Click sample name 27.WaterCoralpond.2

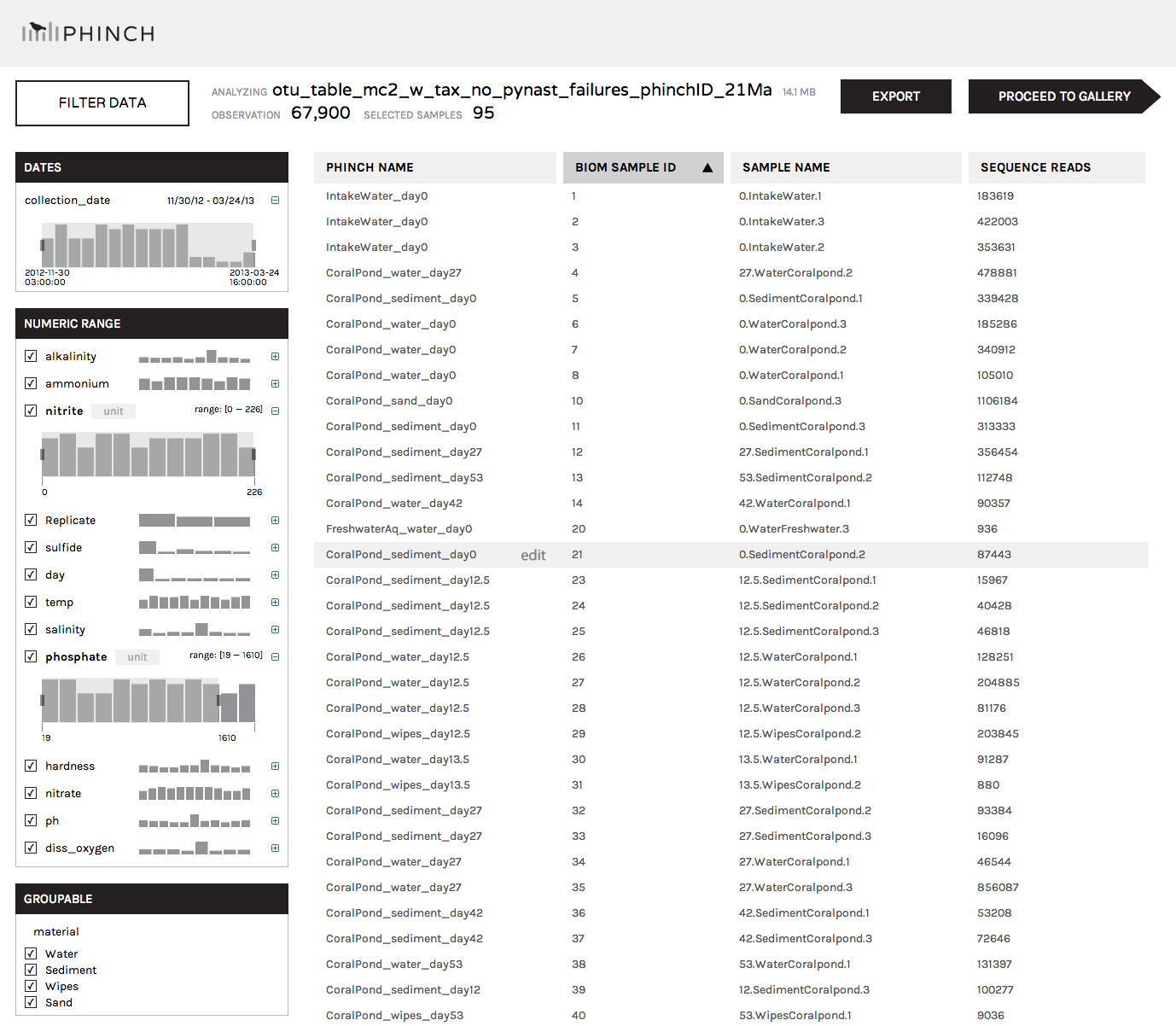(x=795, y=273)
